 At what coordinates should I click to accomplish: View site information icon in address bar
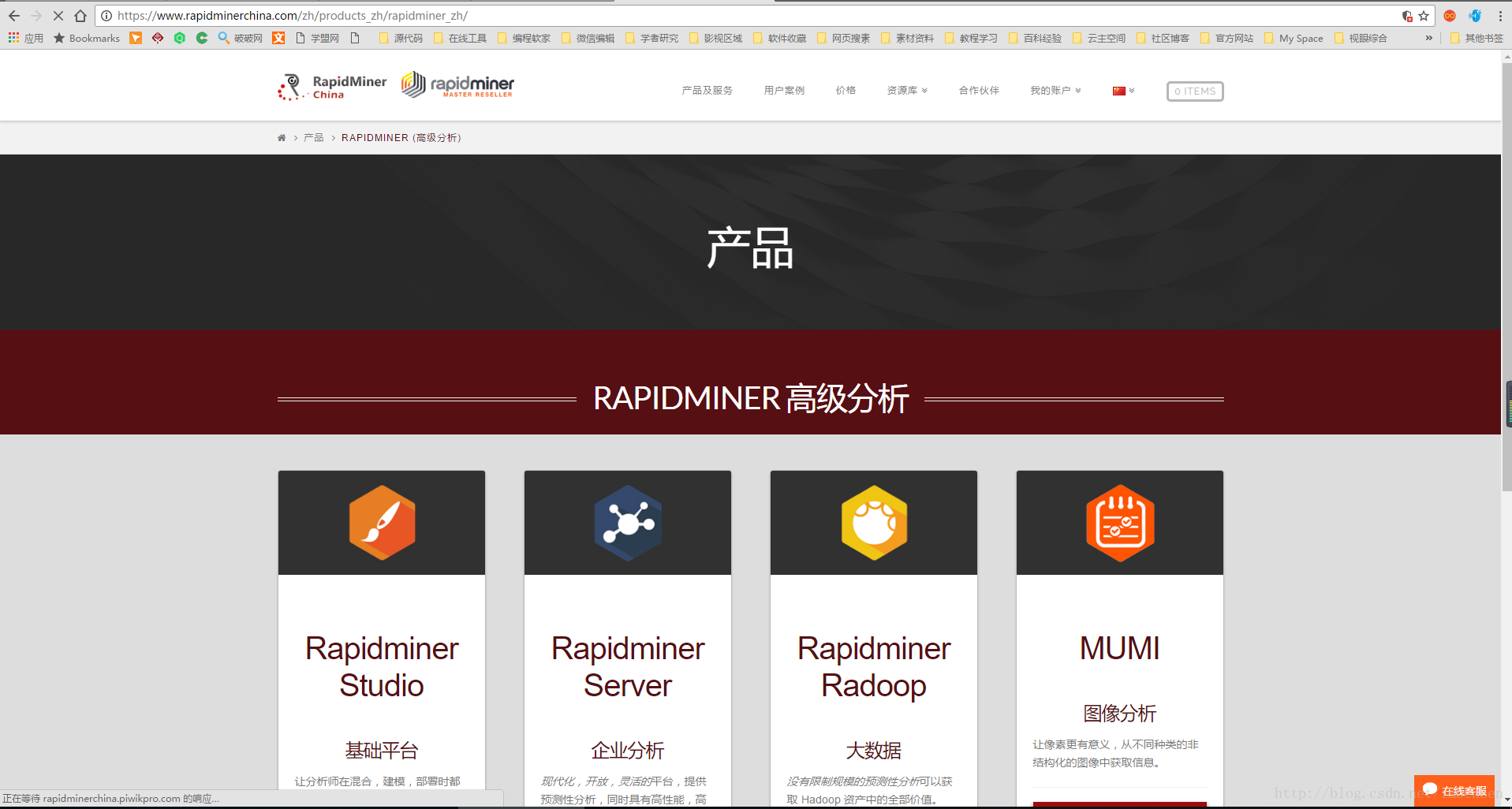click(106, 16)
